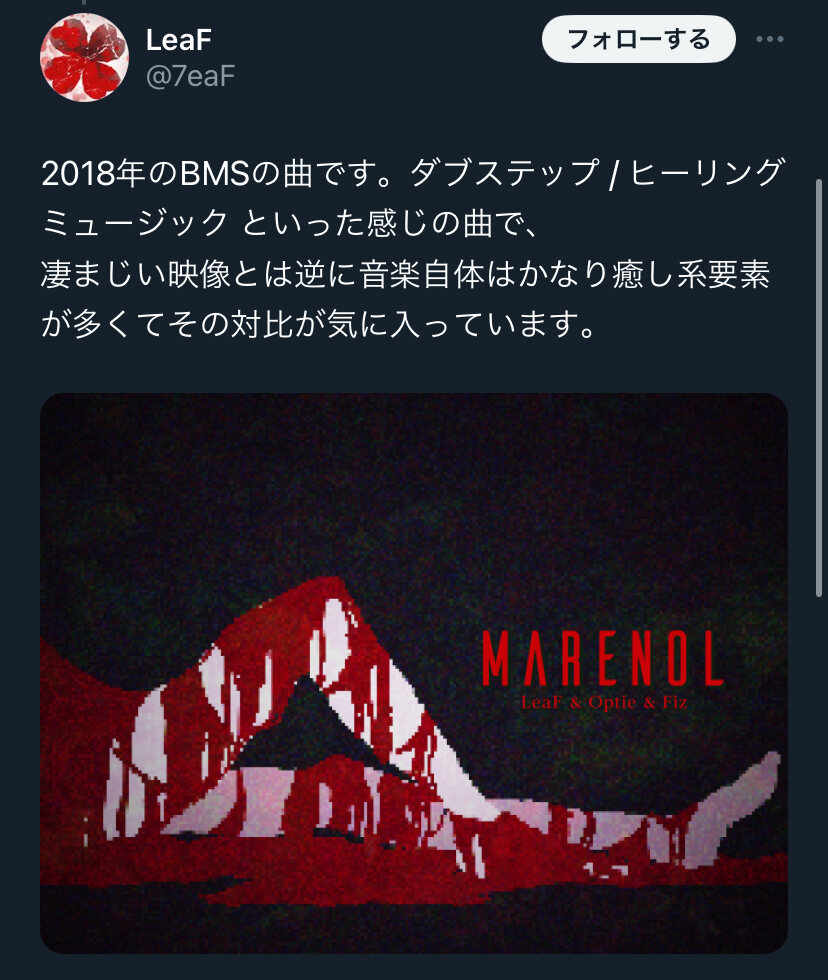
Task: Click the vertical scrollbar thumb
Action: 819,388
